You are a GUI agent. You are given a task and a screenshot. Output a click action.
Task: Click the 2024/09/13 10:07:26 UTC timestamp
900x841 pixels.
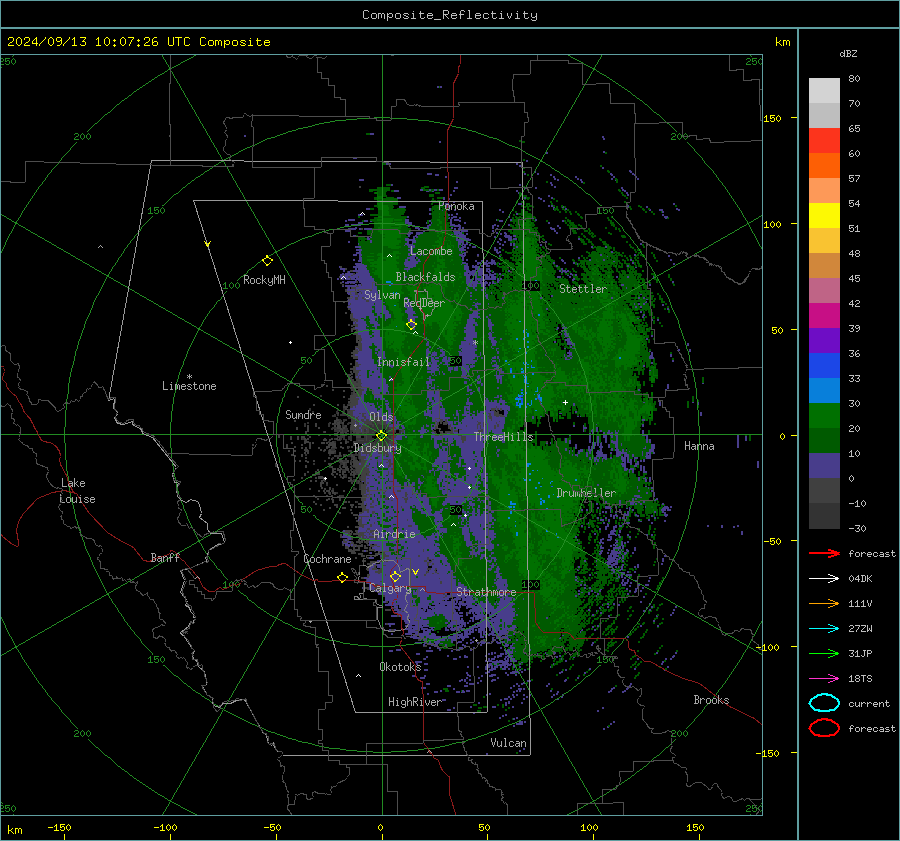point(138,42)
